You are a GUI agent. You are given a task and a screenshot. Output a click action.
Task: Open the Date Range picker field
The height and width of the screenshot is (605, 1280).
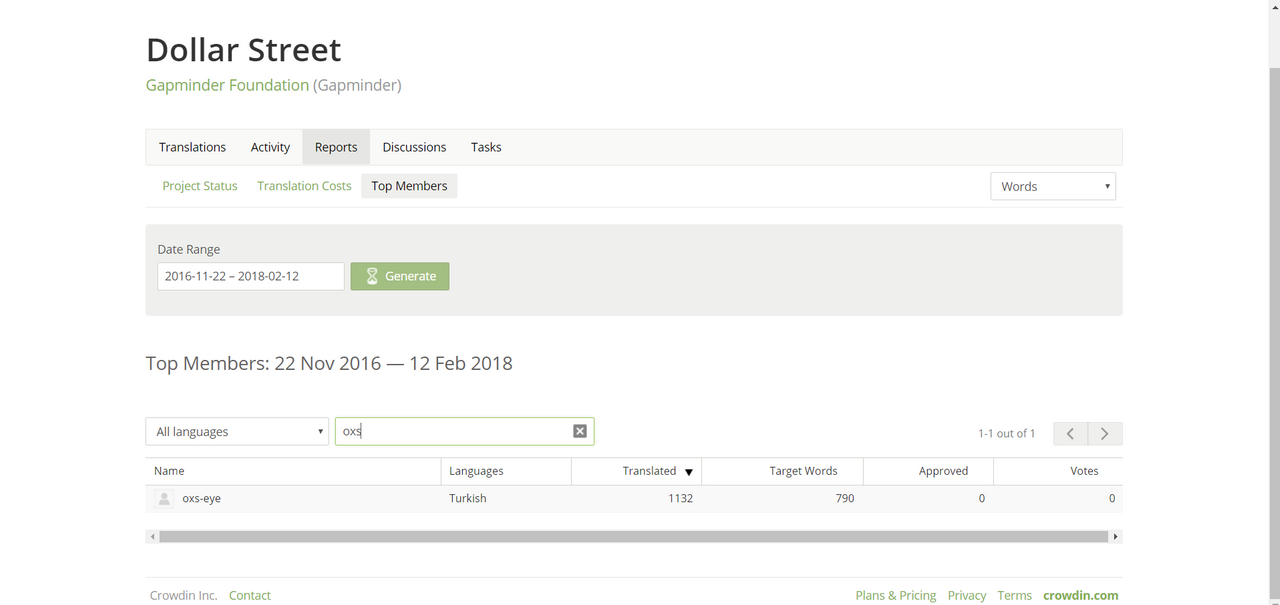point(251,276)
